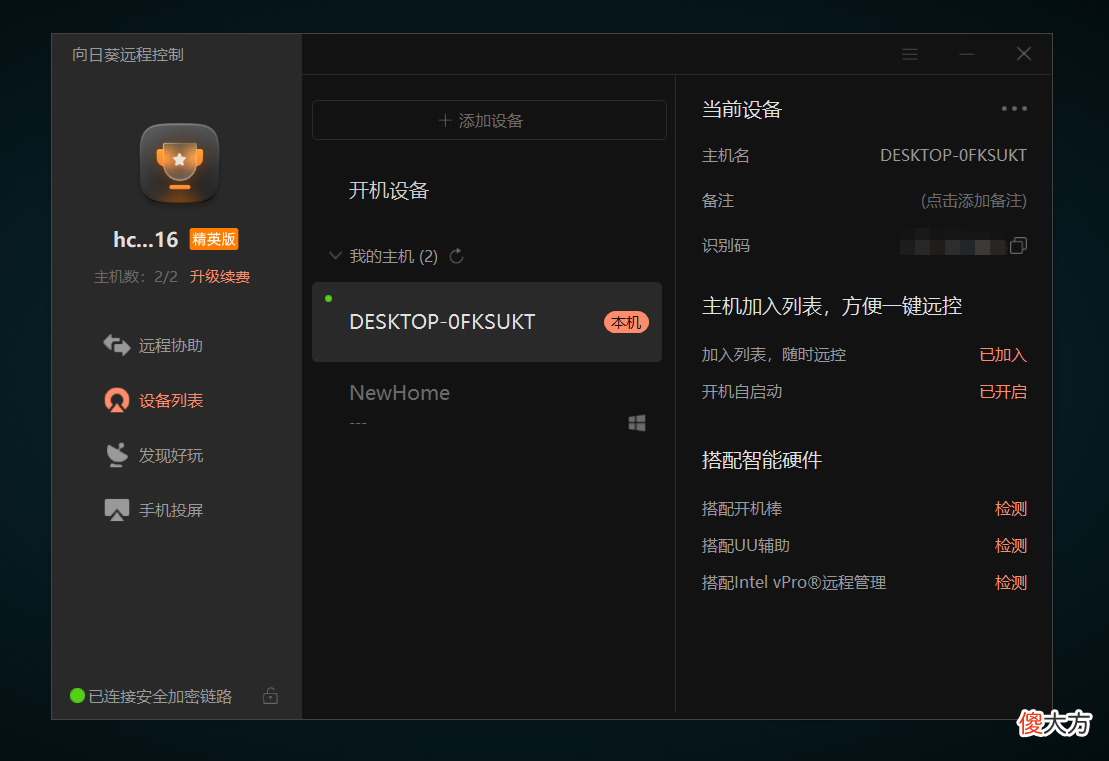The width and height of the screenshot is (1109, 761).
Task: Click the 向日葵远程控制 window title
Action: (127, 54)
